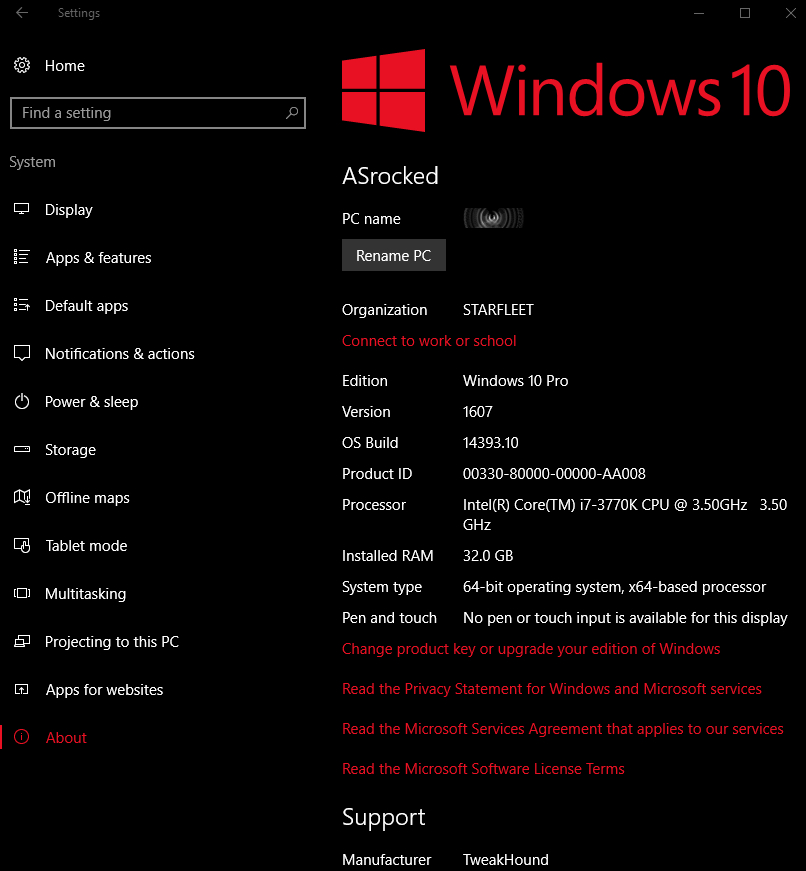Click the Windows 10 Pro edition text

pos(515,381)
